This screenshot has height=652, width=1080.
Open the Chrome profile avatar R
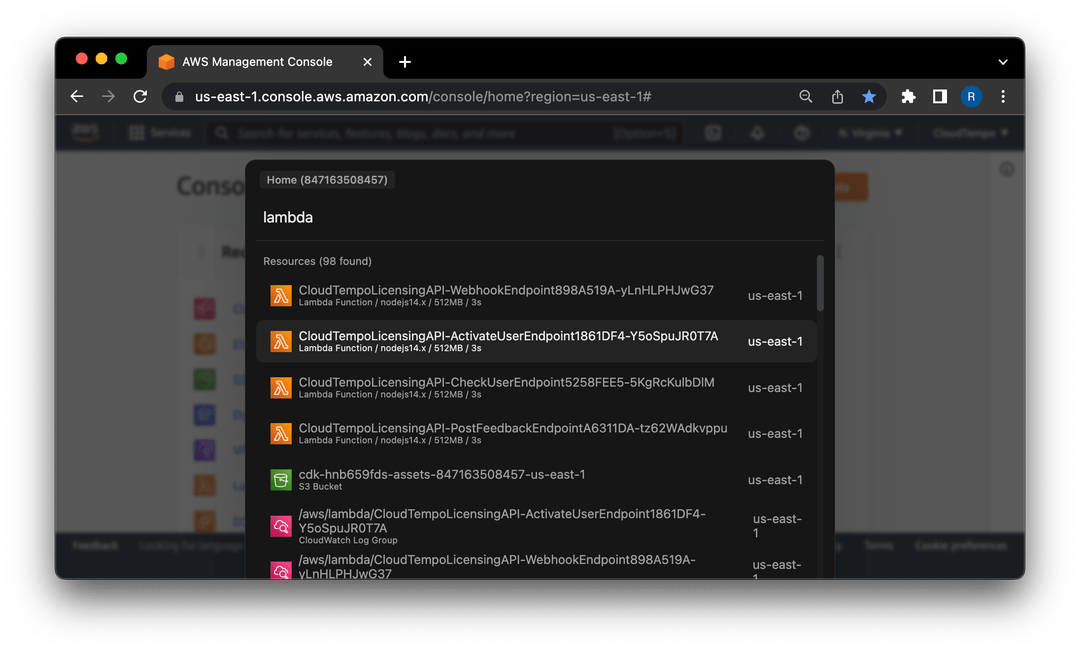971,96
